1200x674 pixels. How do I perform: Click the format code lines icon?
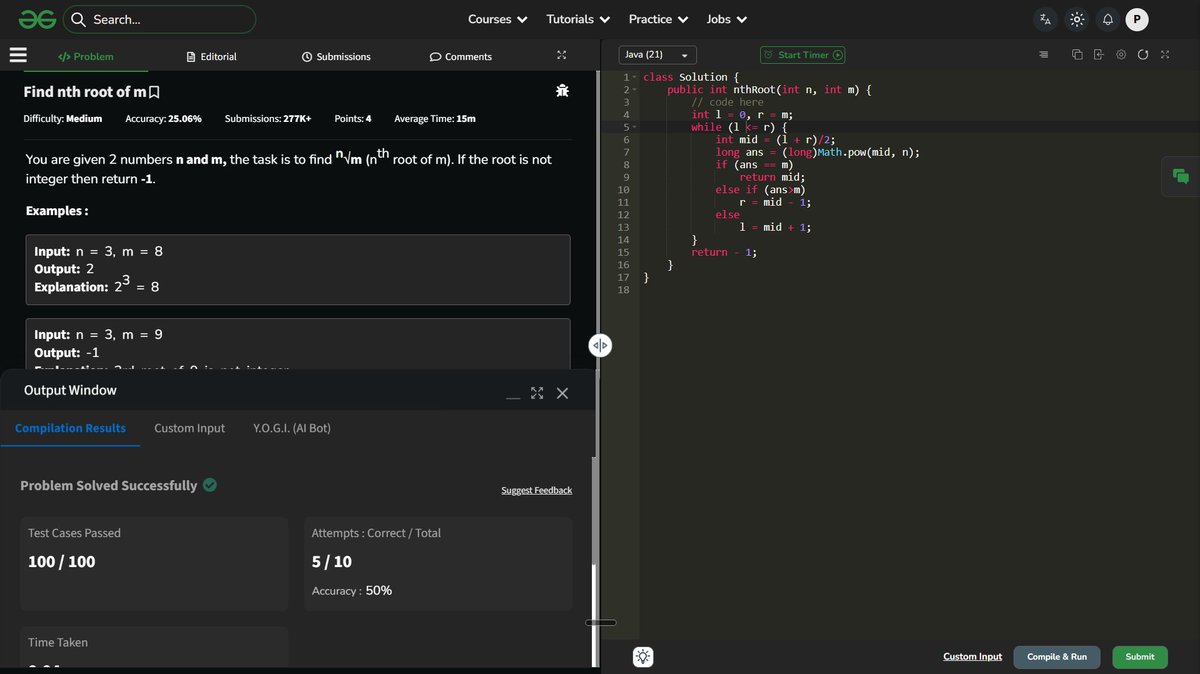[x=1044, y=55]
